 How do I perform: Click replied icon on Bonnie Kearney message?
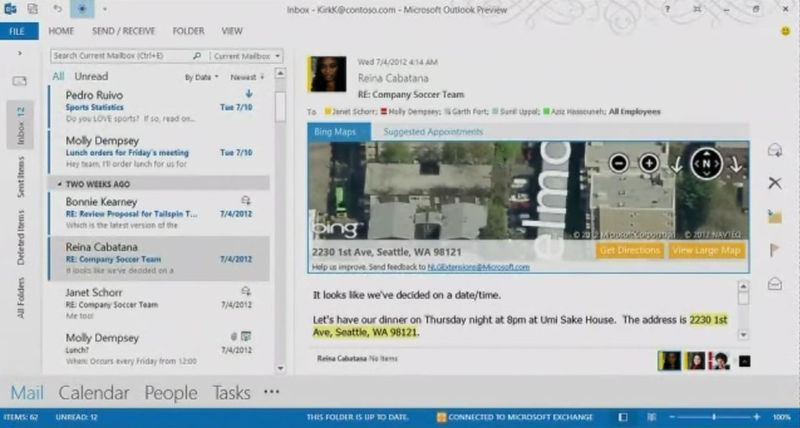click(246, 200)
